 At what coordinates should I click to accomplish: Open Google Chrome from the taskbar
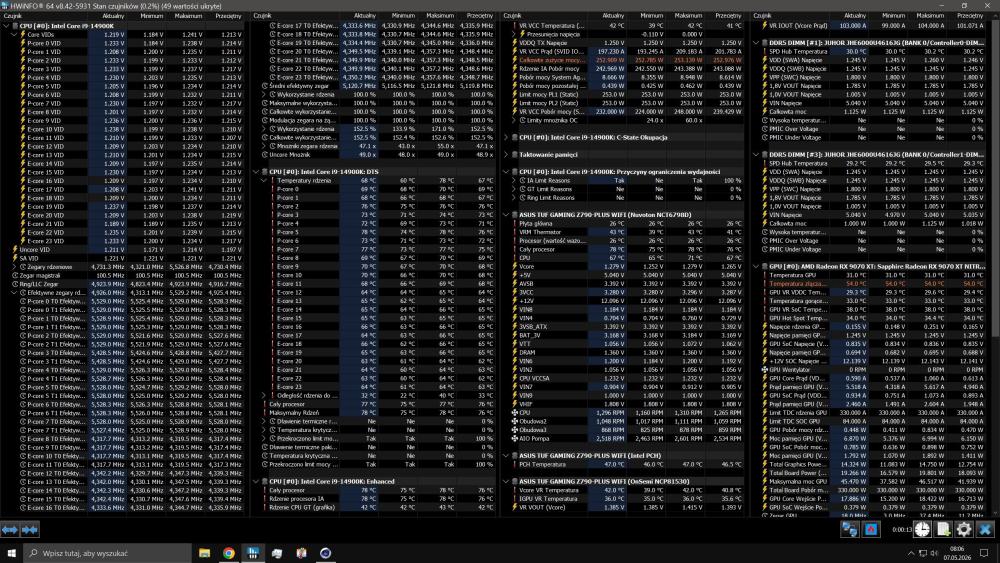[x=228, y=553]
